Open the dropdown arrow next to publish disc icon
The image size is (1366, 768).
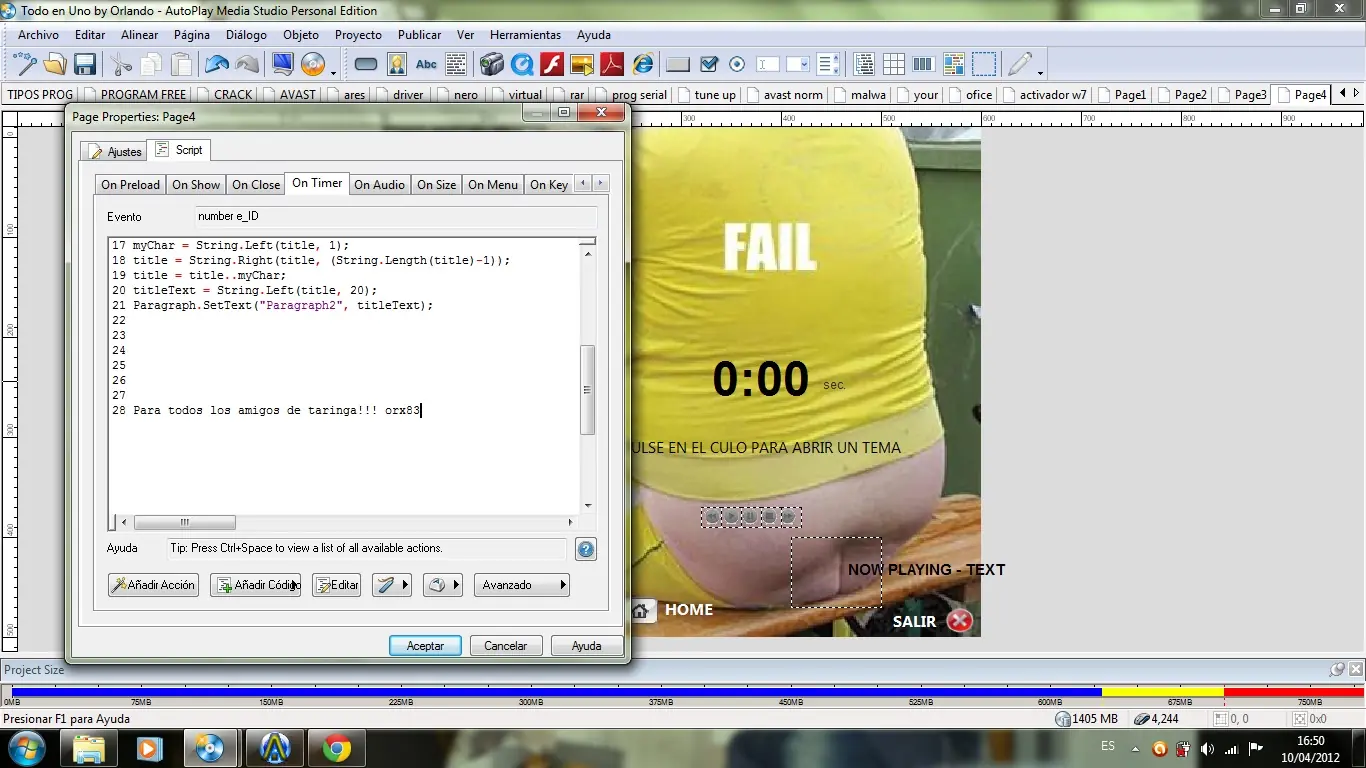click(333, 72)
